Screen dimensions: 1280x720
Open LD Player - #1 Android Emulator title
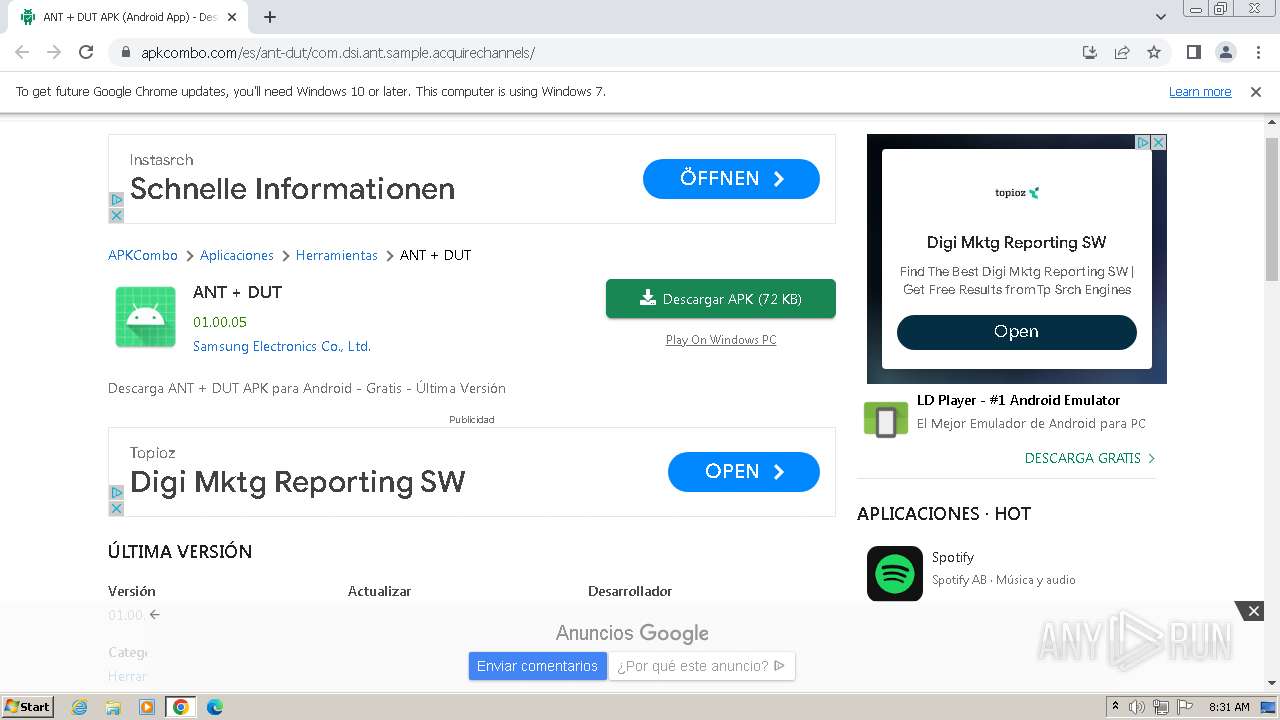pos(1018,400)
